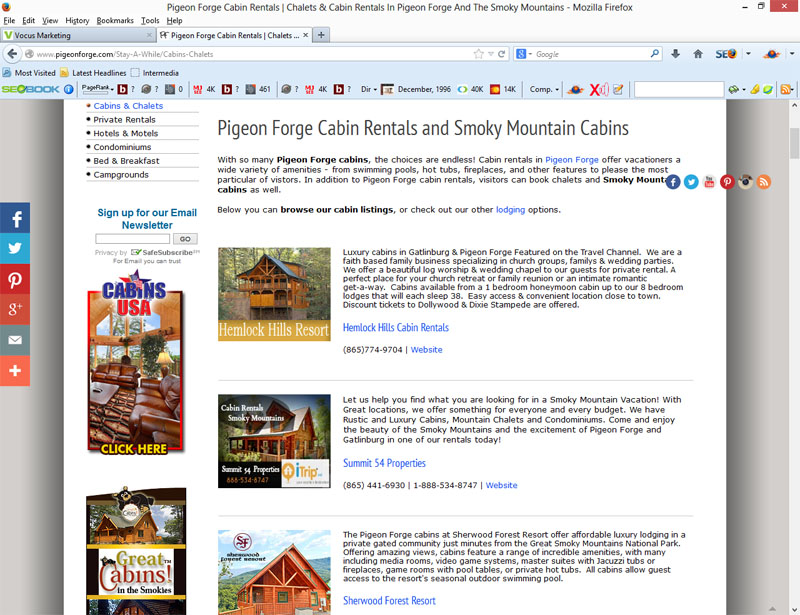Open a new tab with the plus button
800x615 pixels.
pyautogui.click(x=321, y=35)
